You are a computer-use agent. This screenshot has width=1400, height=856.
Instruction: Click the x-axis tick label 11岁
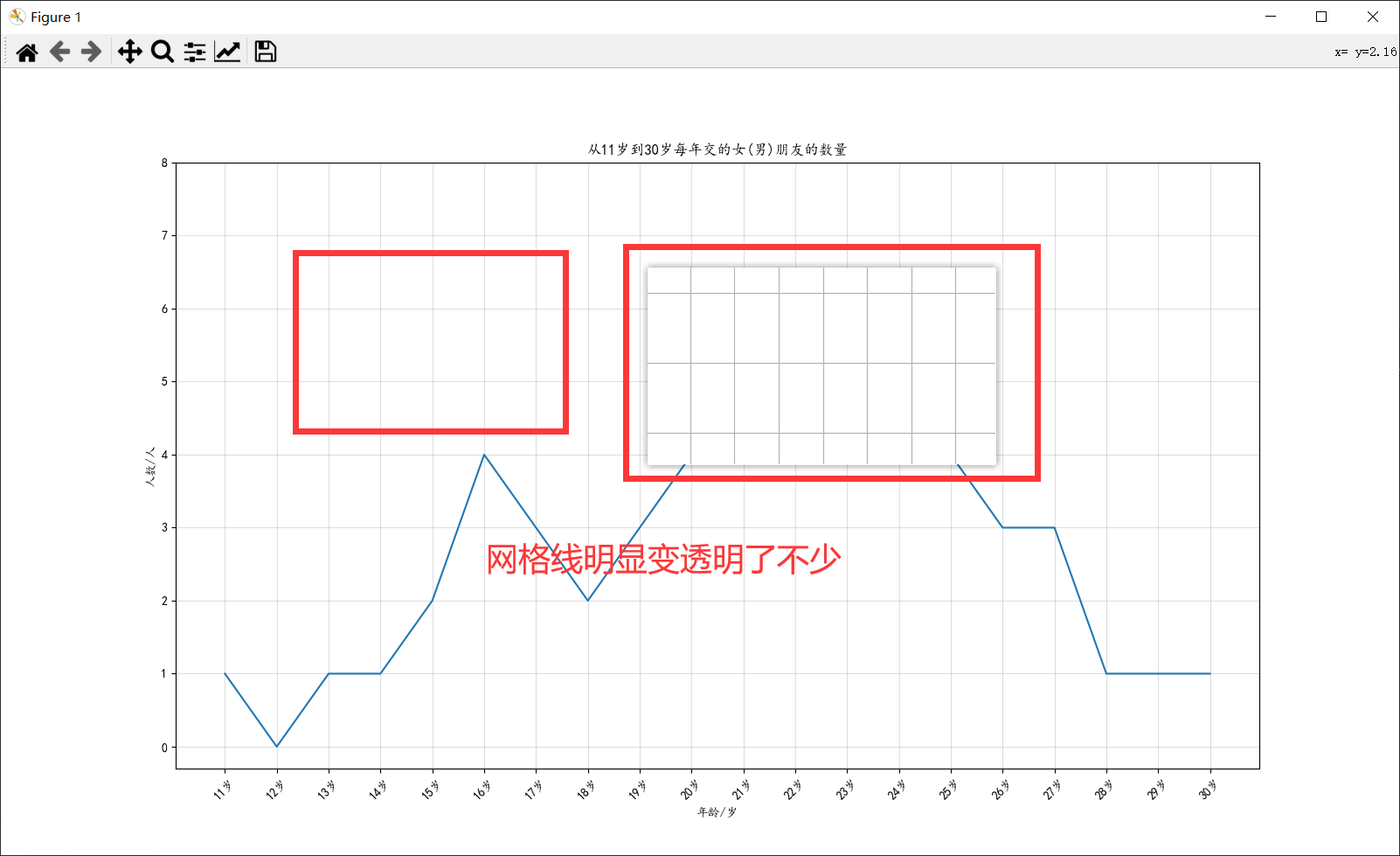223,790
